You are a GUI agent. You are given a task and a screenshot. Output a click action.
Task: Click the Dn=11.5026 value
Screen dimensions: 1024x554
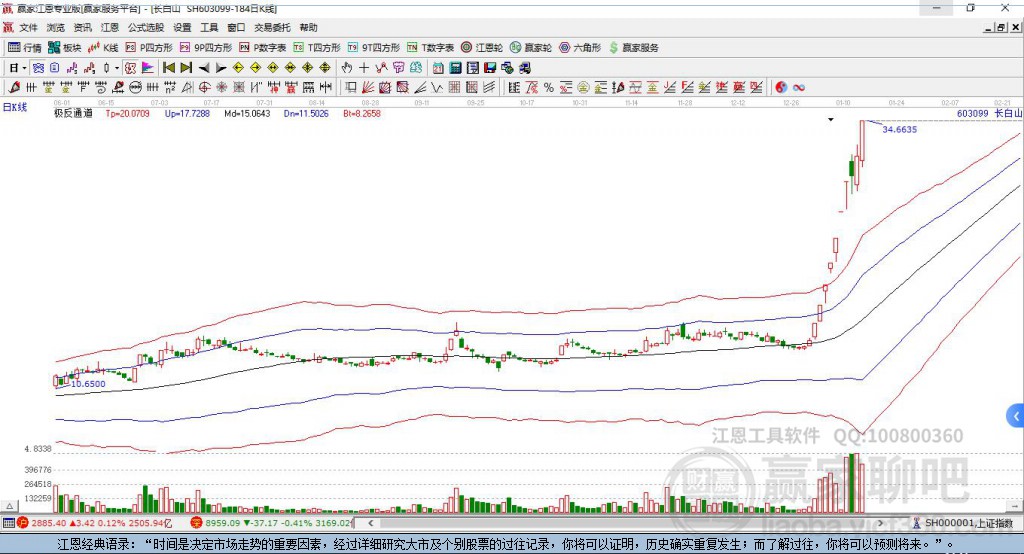(306, 113)
